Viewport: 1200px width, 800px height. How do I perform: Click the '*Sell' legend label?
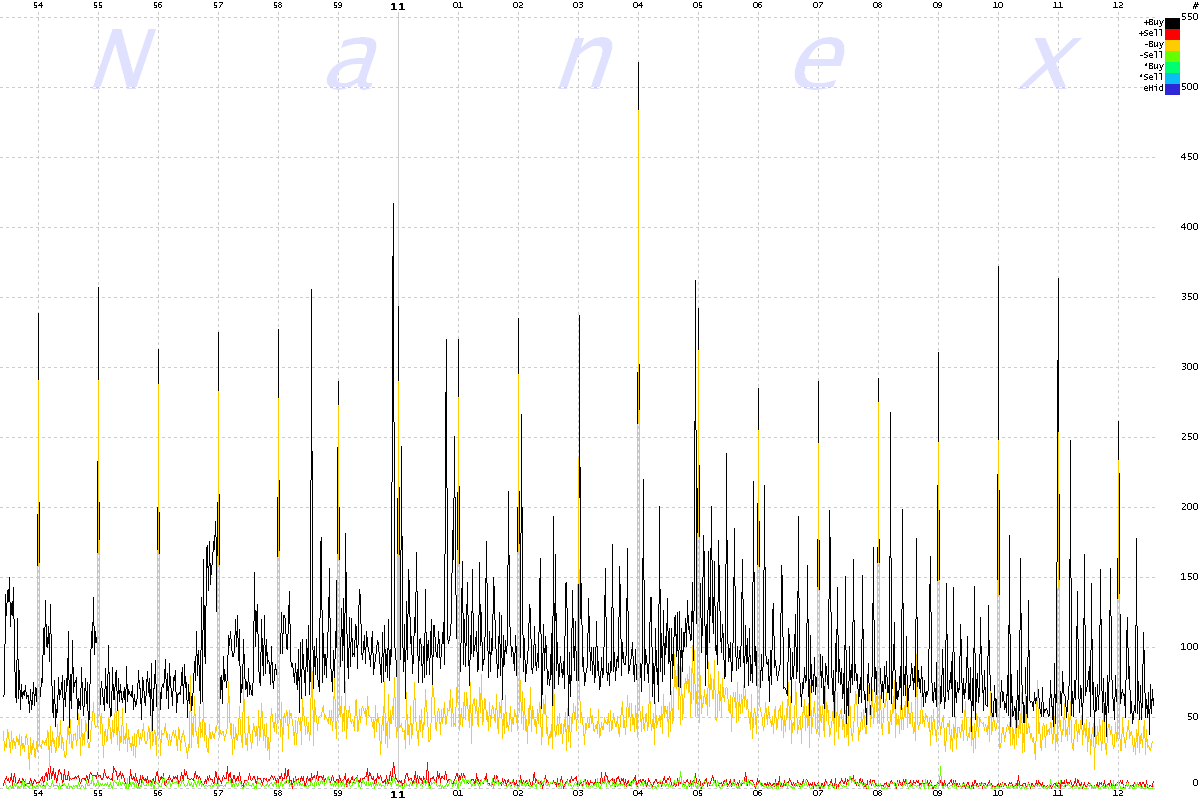click(x=1151, y=77)
